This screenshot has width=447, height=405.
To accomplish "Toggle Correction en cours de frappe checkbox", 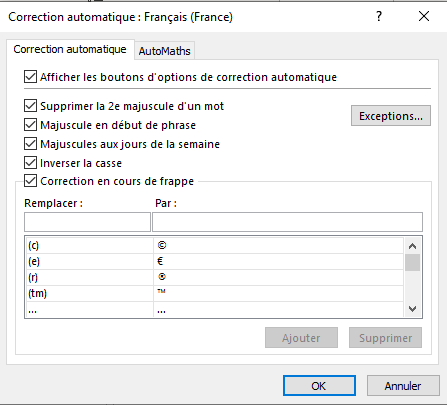I will point(30,181).
